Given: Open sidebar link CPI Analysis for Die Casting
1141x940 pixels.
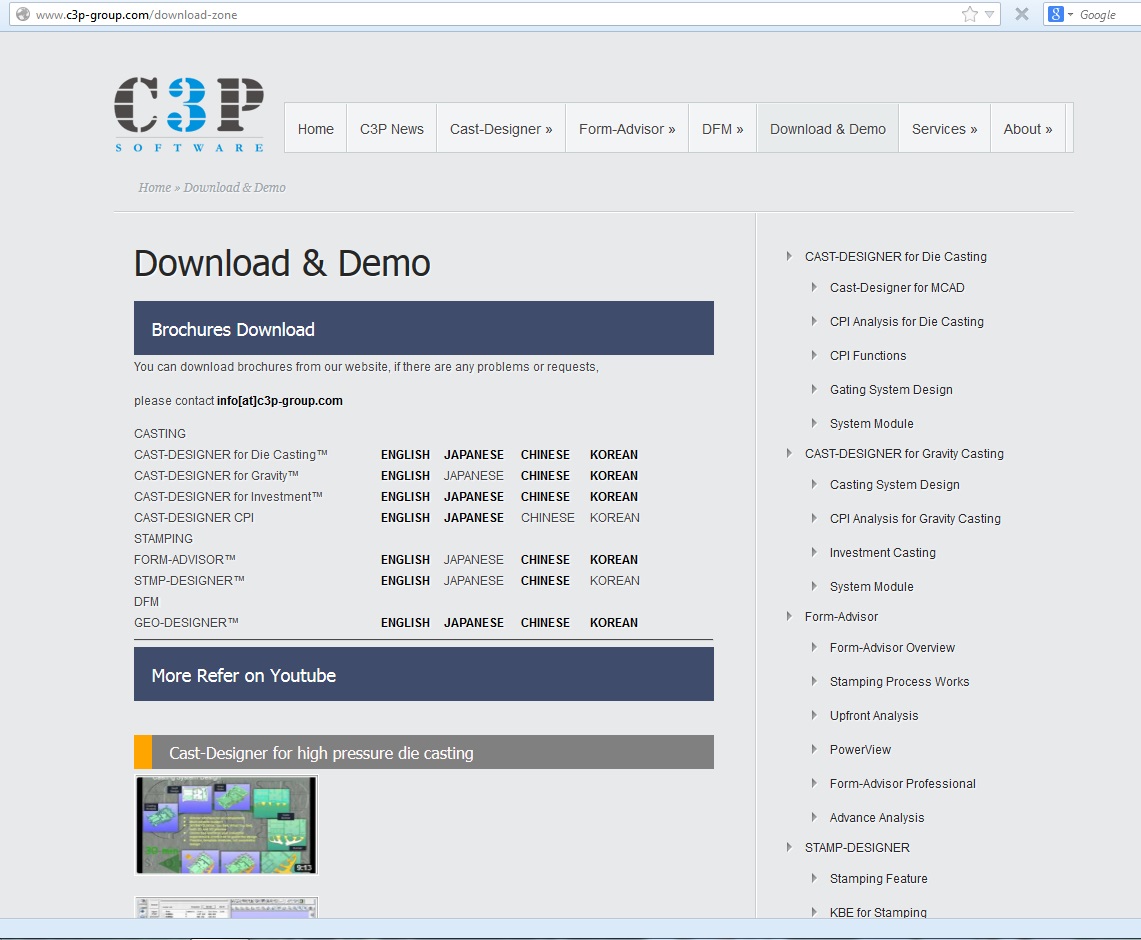Looking at the screenshot, I should (907, 322).
